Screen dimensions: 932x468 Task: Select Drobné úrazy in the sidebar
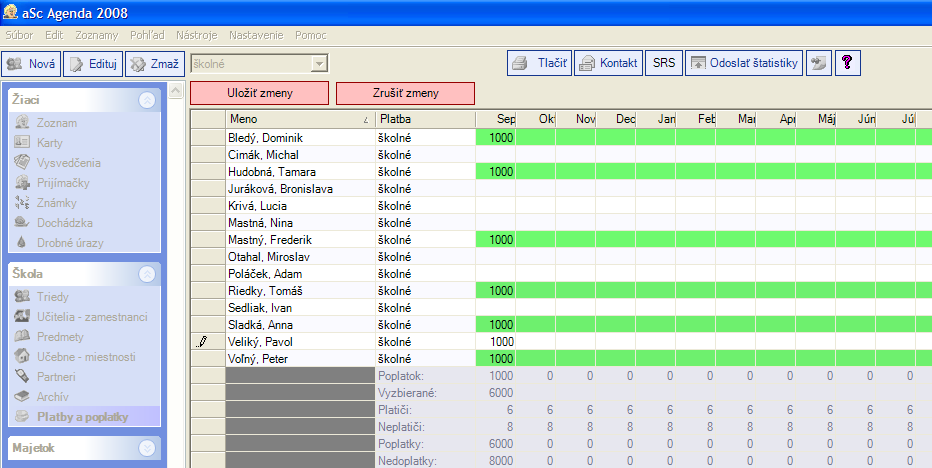(70, 243)
